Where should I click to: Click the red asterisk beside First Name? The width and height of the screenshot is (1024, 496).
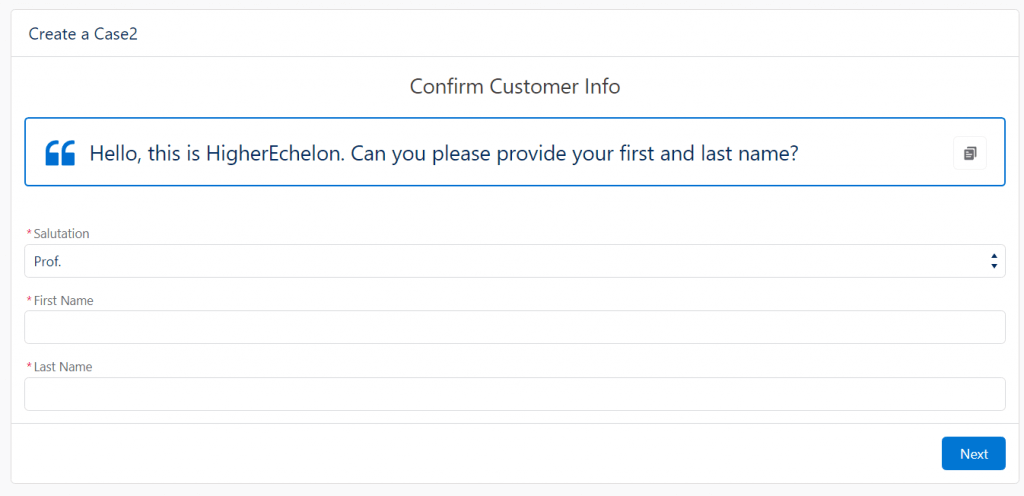click(29, 301)
